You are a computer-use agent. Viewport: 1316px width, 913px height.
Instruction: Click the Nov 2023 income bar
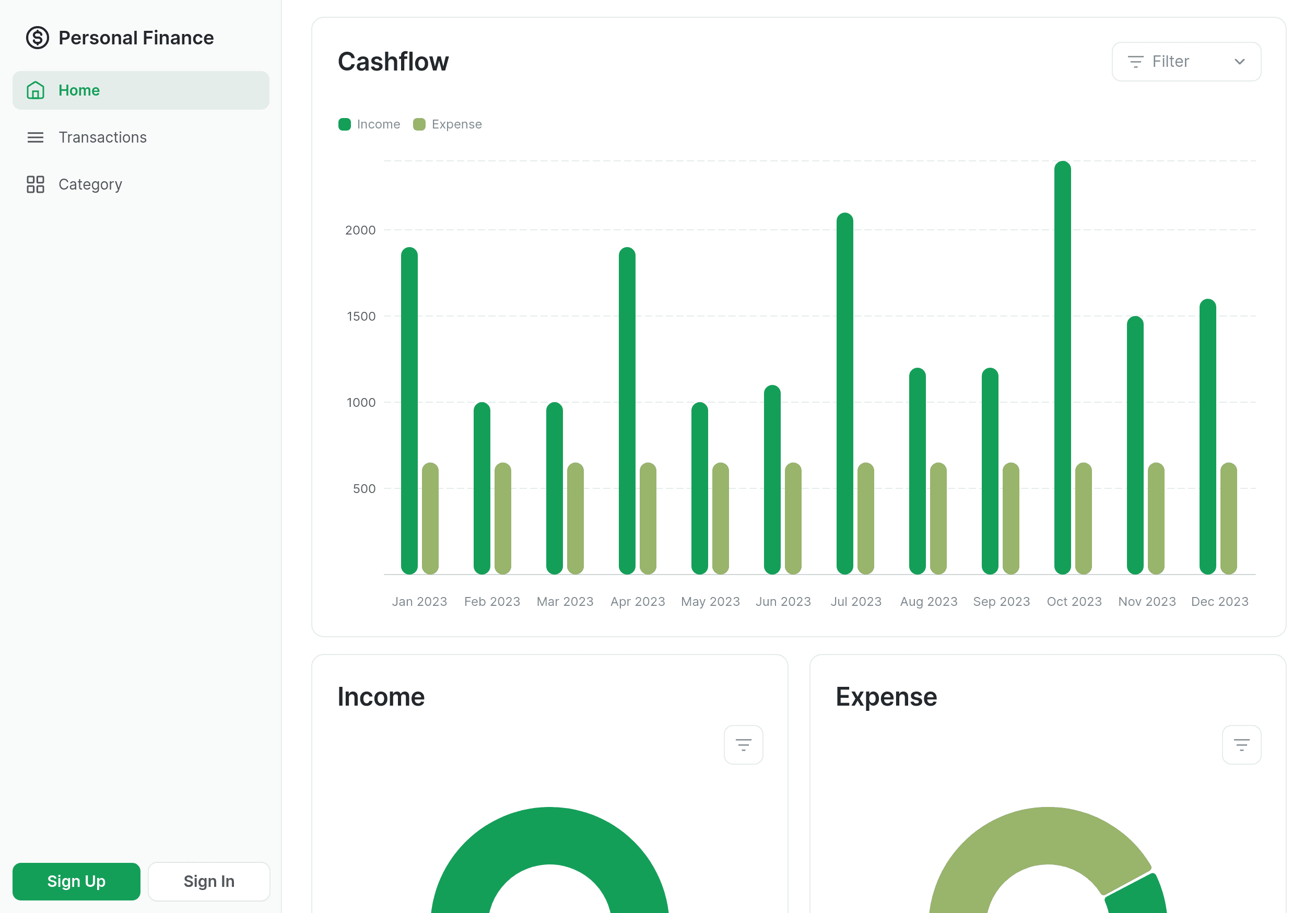(x=1135, y=445)
